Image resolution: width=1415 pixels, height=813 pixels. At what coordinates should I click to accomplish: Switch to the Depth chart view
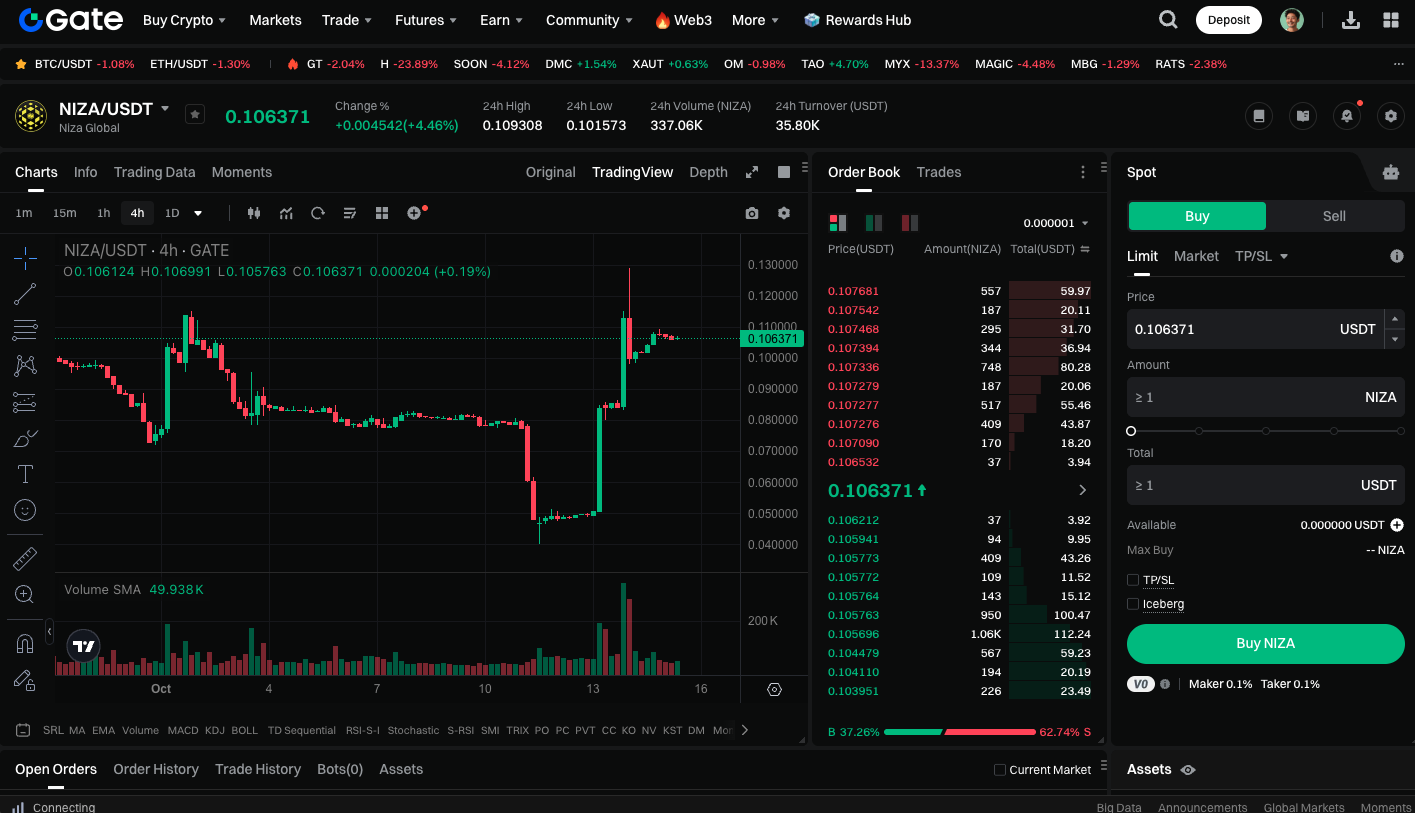coord(708,172)
